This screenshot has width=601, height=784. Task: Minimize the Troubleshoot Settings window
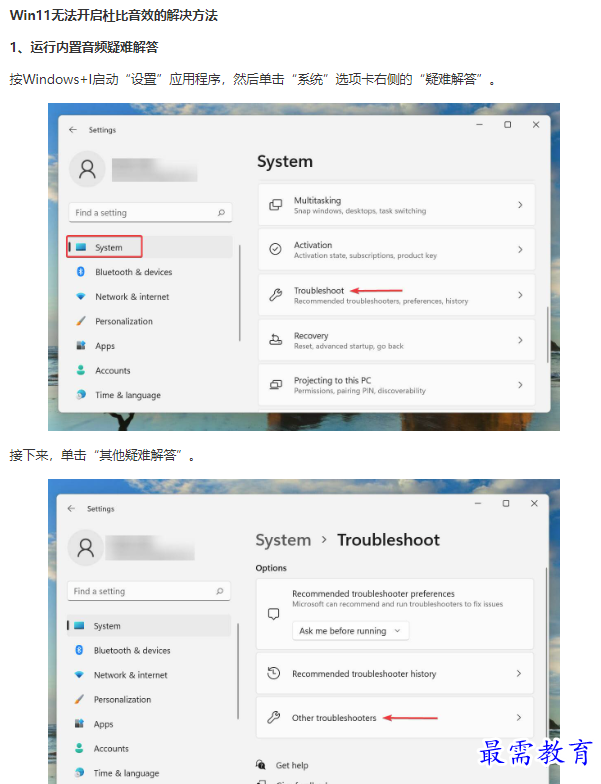[x=478, y=503]
